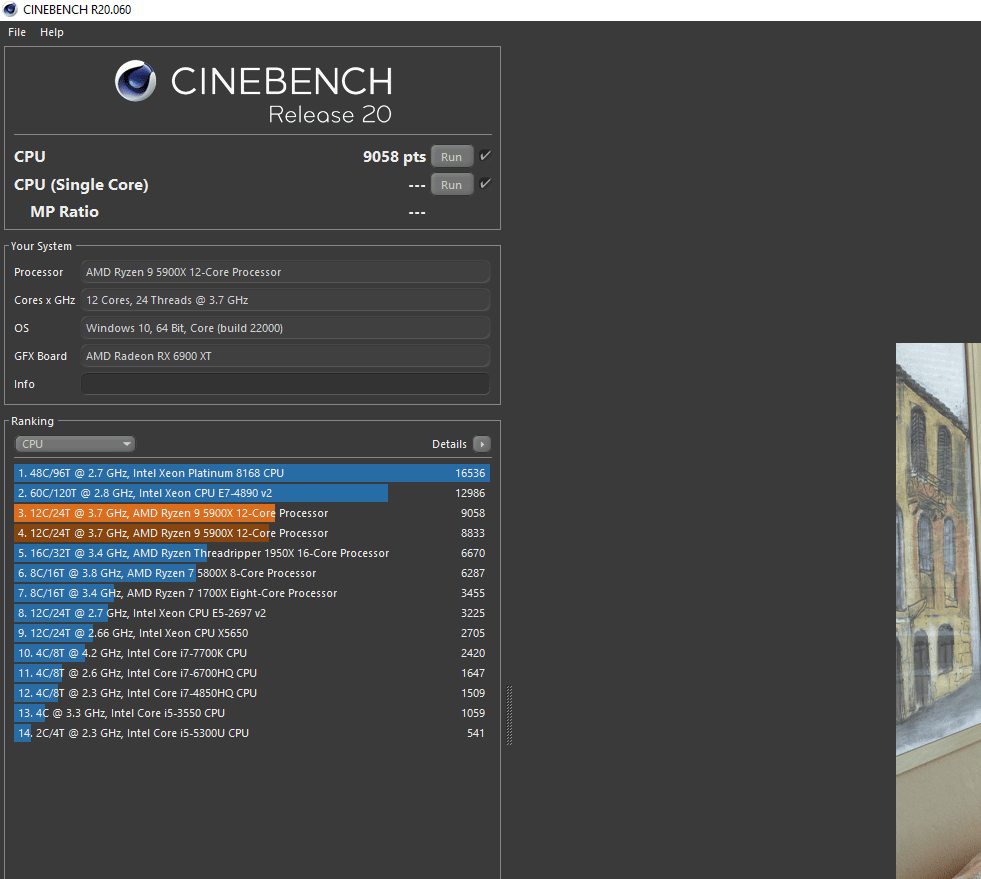This screenshot has width=981, height=879.
Task: Select the Cores x GHz field value
Action: [x=285, y=300]
